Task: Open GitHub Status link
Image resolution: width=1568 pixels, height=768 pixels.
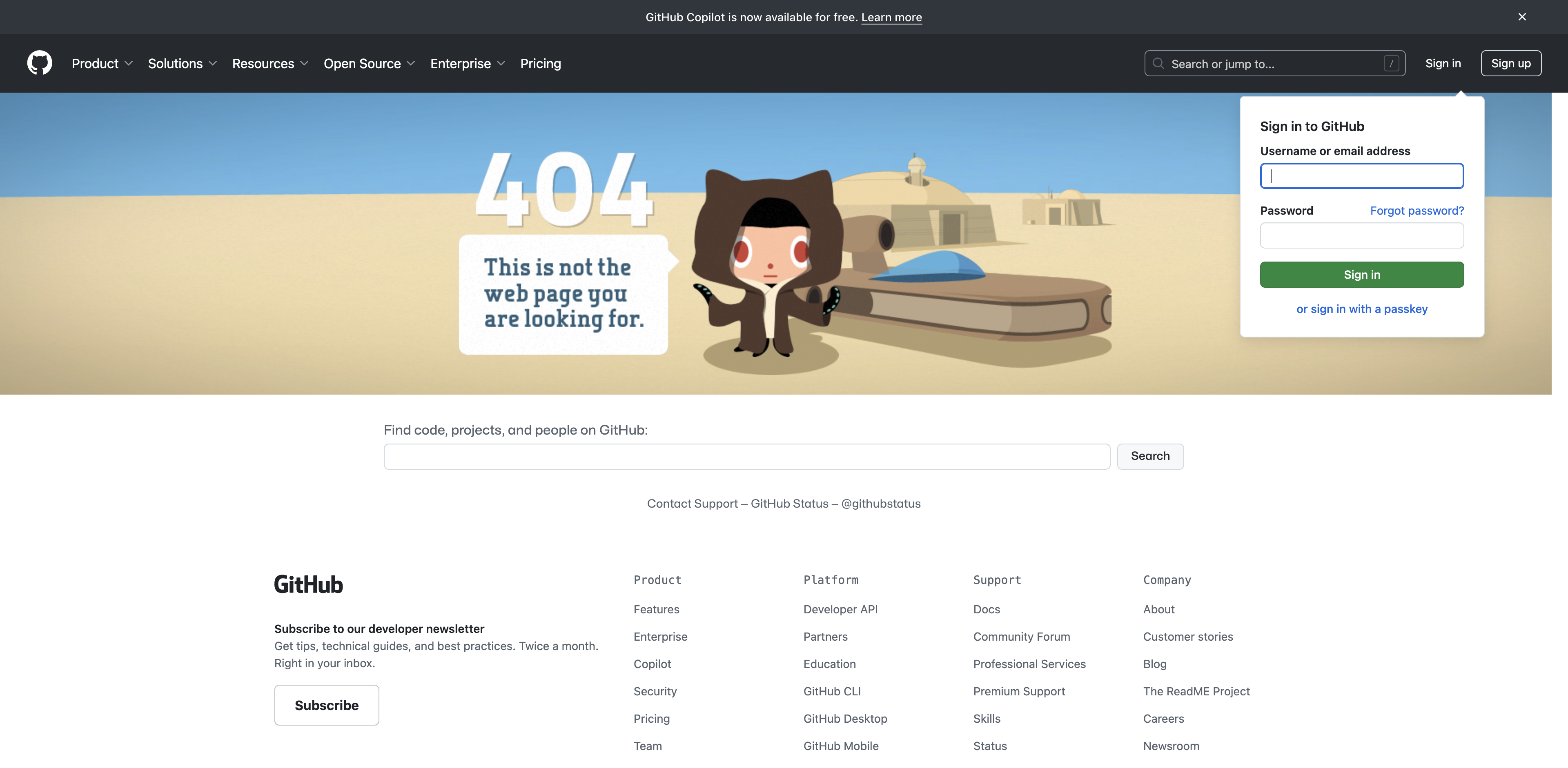Action: (789, 504)
